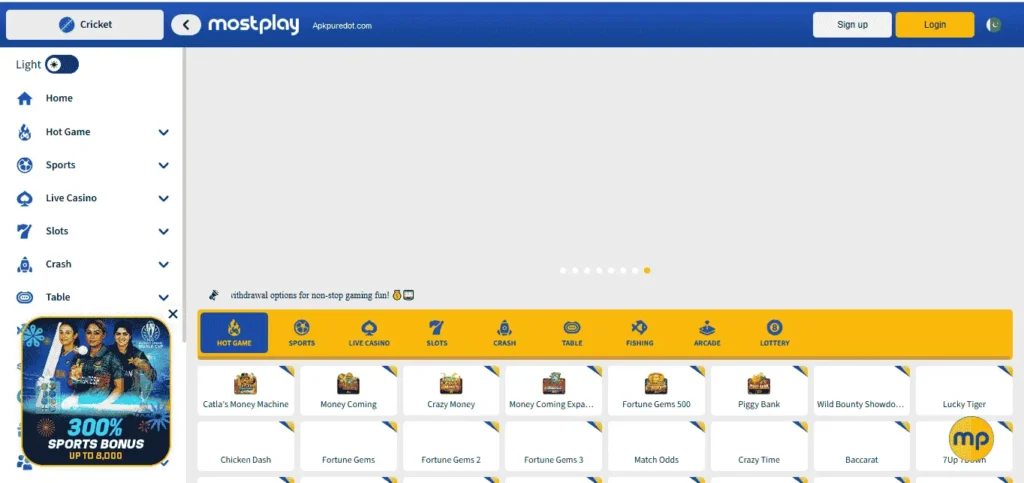Click the country flag icon
Viewport: 1024px width, 483px height.
[993, 25]
